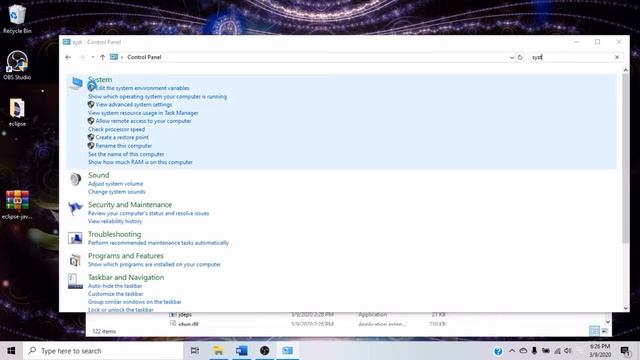The image size is (640, 360).
Task: Switch File Explorer to details view
Action: tap(594, 331)
